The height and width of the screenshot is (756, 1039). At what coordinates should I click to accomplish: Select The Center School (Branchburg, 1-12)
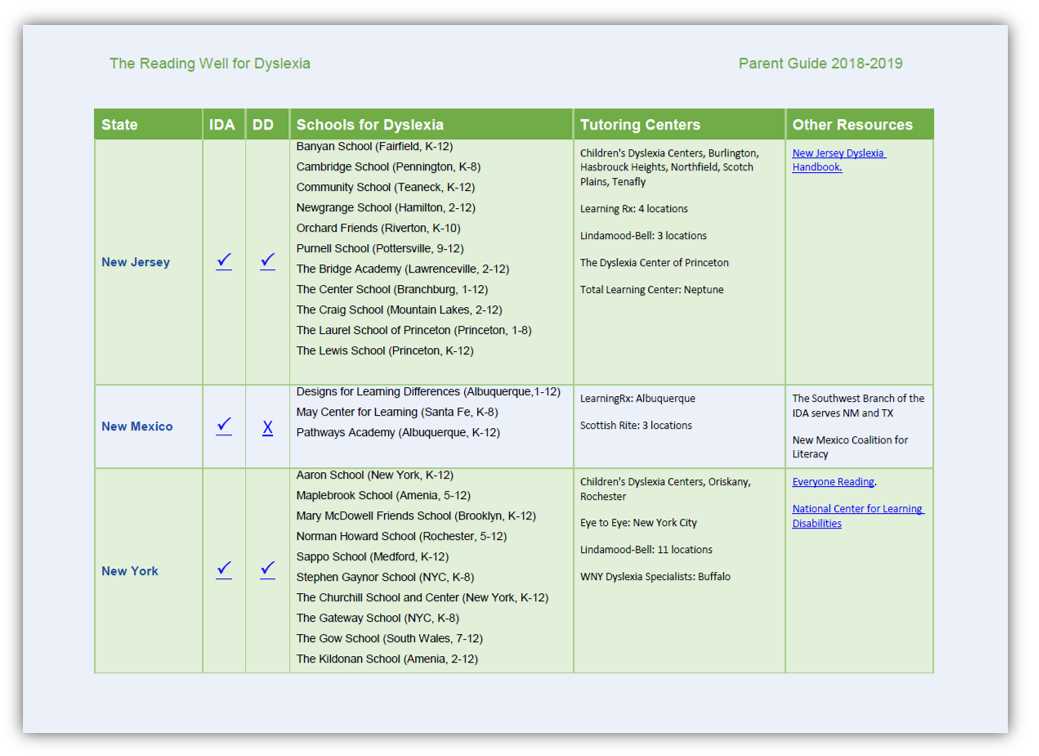coord(392,290)
